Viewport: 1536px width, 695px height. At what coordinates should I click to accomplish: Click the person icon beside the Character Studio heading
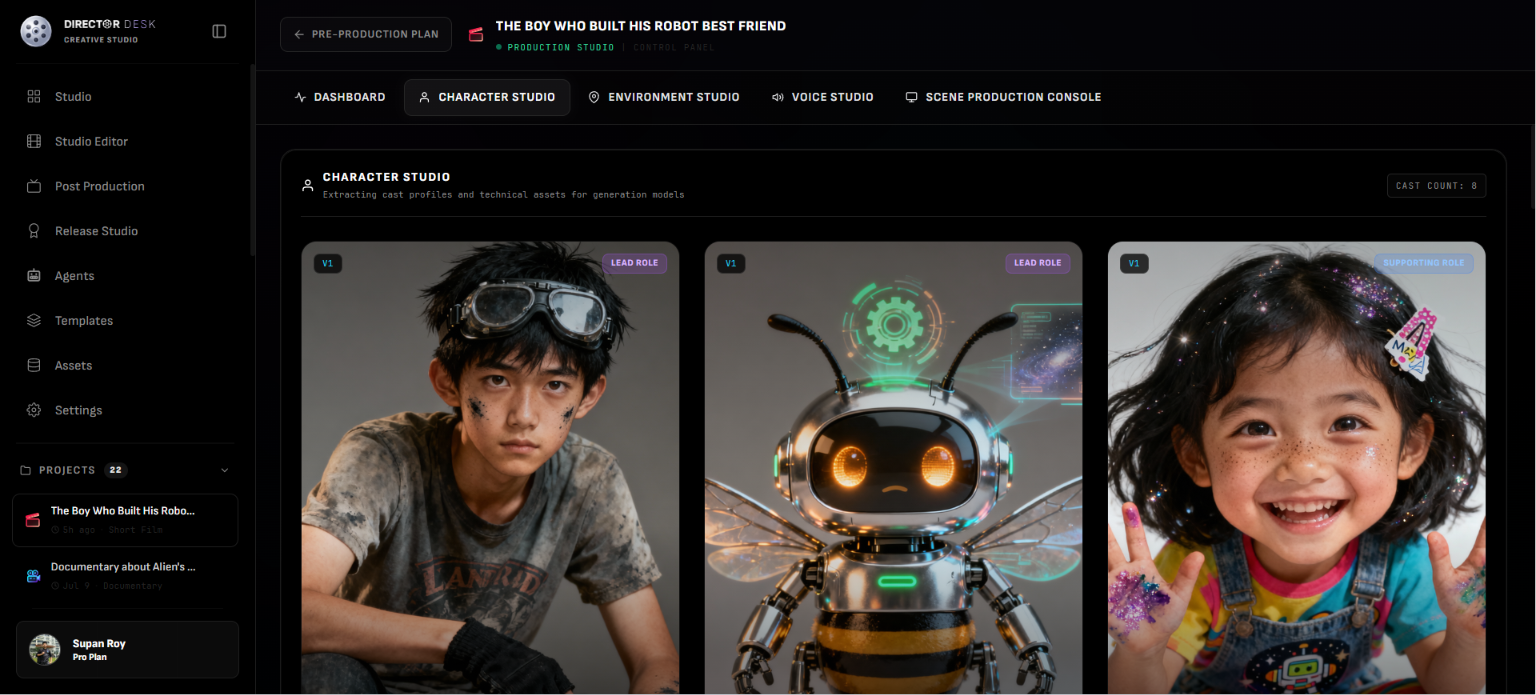(308, 186)
